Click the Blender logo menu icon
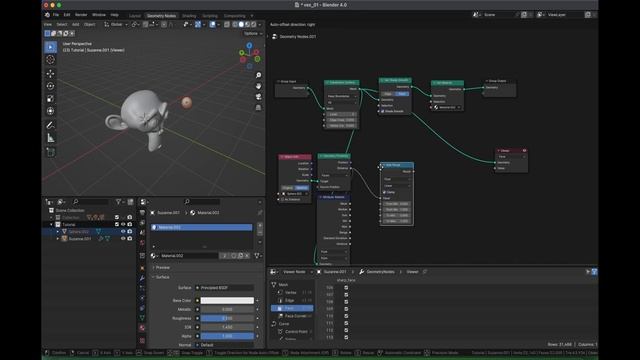640x360 pixels. click(47, 15)
